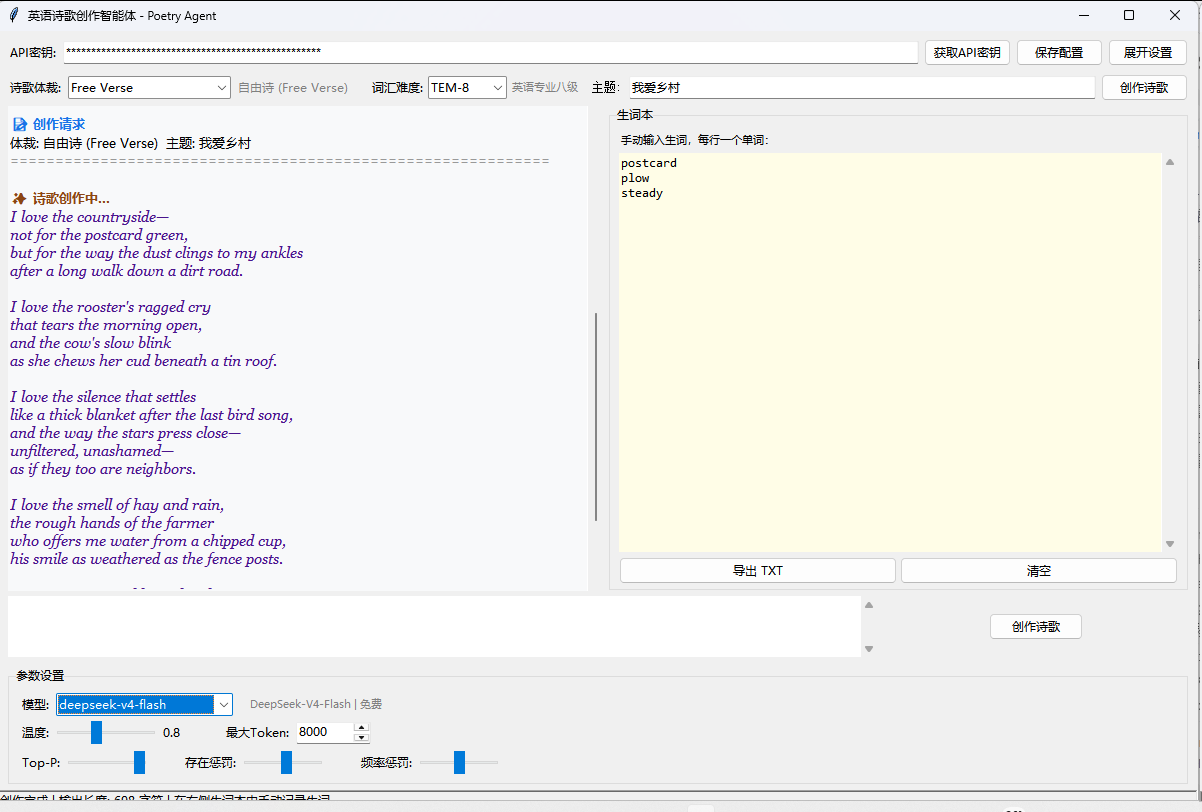
Task: Click line 'his smile as weathered as the fence posts.'
Action: (x=147, y=559)
